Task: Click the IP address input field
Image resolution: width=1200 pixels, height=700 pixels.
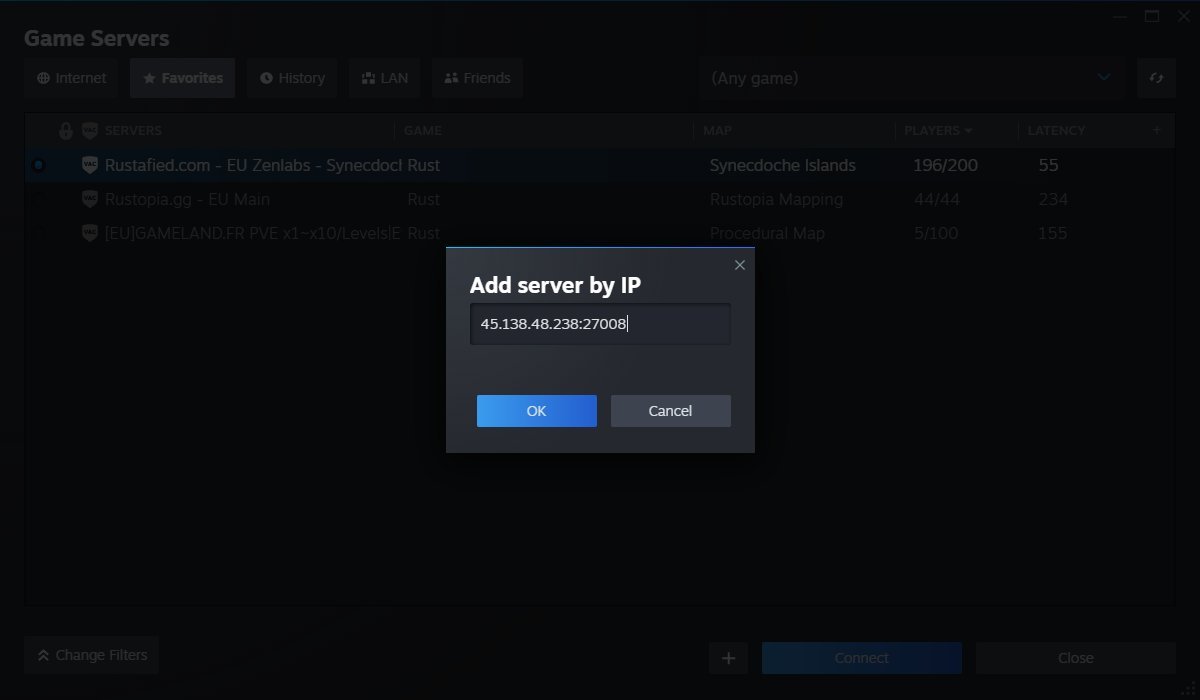Action: [x=600, y=324]
